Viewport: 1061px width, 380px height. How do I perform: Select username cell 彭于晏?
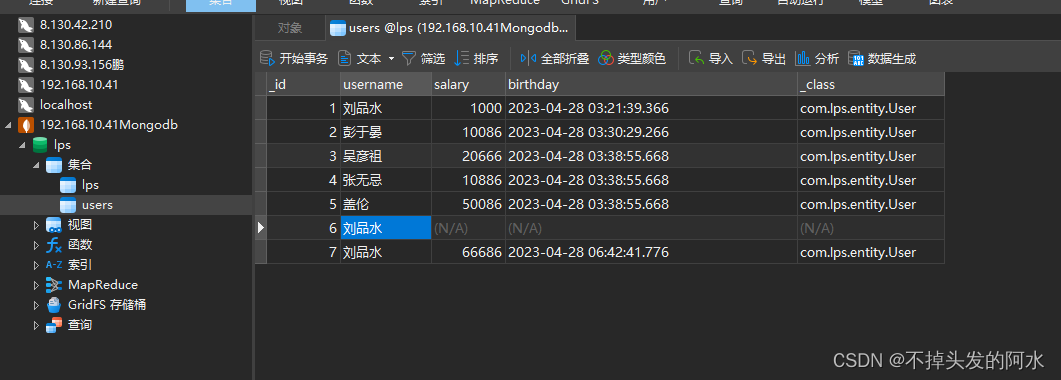pyautogui.click(x=386, y=132)
